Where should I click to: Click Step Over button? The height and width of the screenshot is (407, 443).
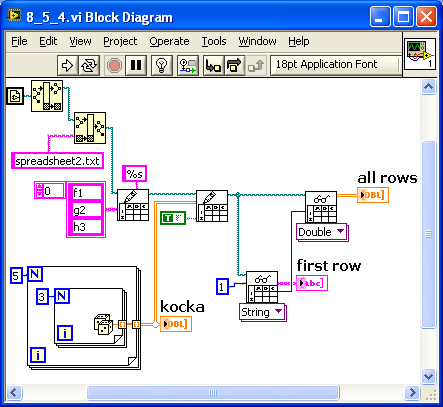(234, 65)
